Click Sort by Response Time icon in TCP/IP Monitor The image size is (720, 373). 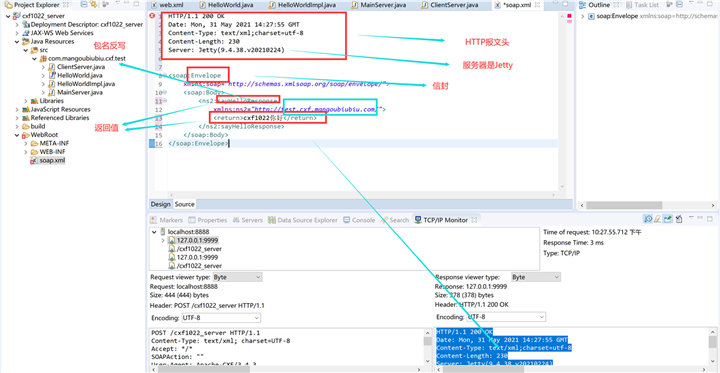point(648,220)
